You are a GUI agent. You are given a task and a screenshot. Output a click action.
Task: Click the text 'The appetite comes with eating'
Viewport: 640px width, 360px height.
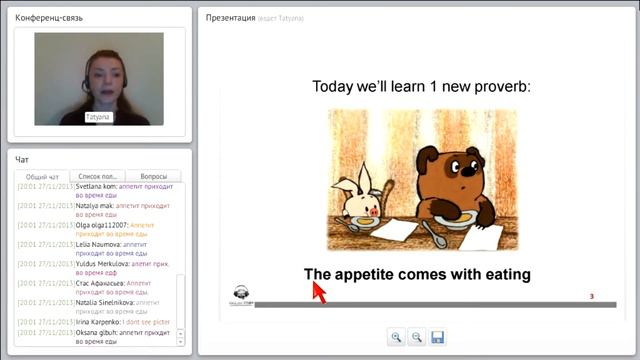pos(417,274)
